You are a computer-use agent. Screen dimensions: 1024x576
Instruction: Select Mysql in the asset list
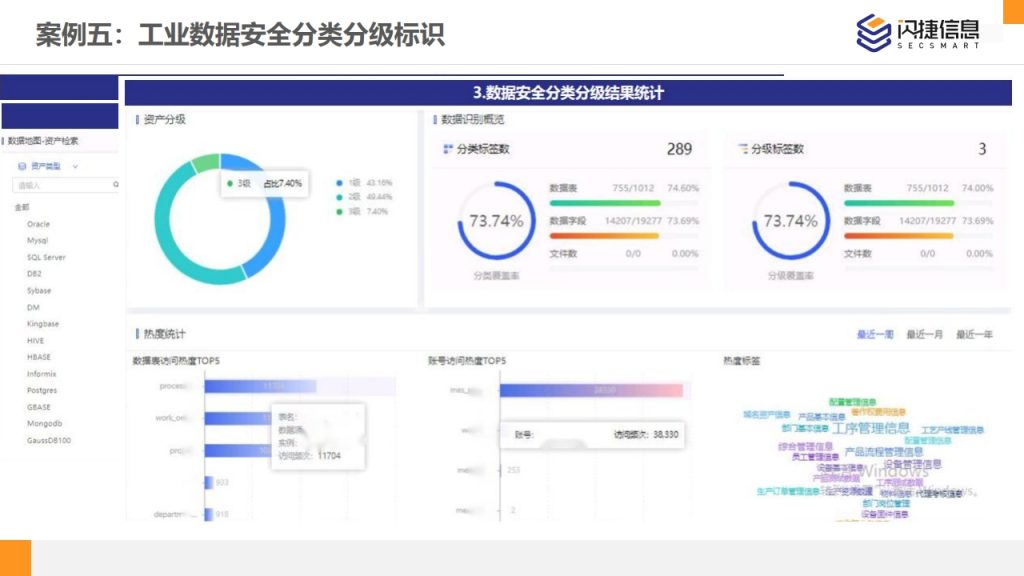tap(37, 240)
